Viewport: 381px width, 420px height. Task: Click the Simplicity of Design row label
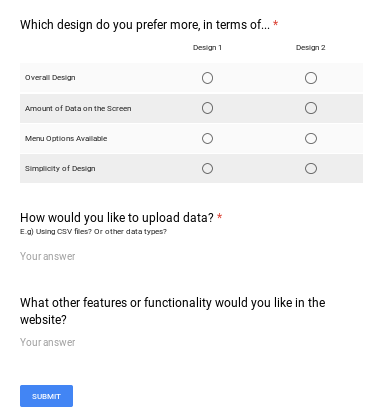coord(60,168)
